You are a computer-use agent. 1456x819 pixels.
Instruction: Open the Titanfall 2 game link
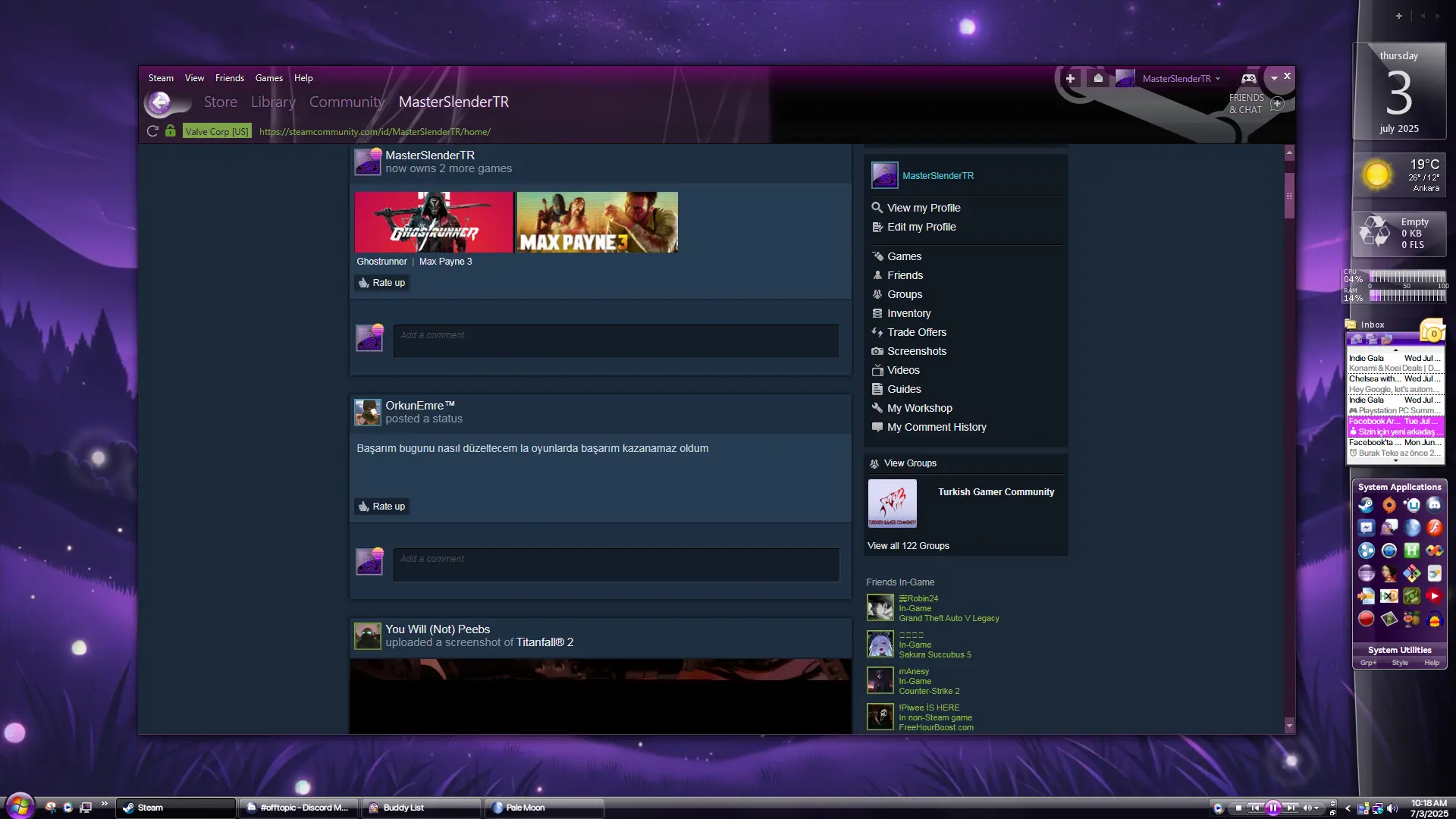[x=544, y=642]
